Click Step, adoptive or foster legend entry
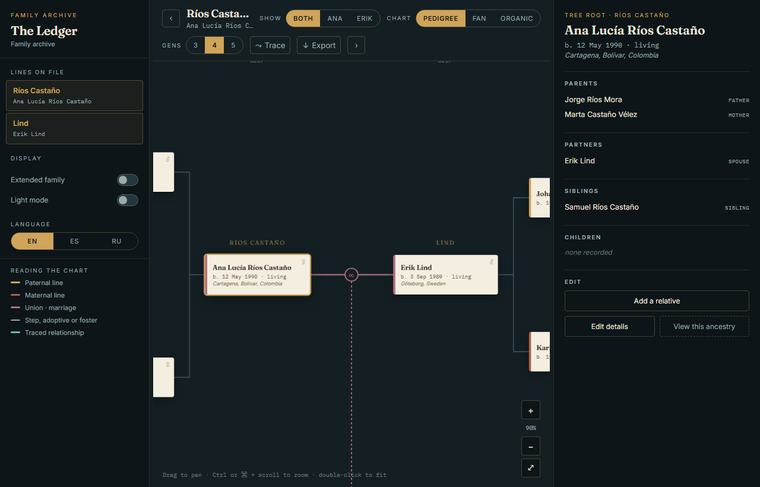760x487 pixels. tap(54, 320)
